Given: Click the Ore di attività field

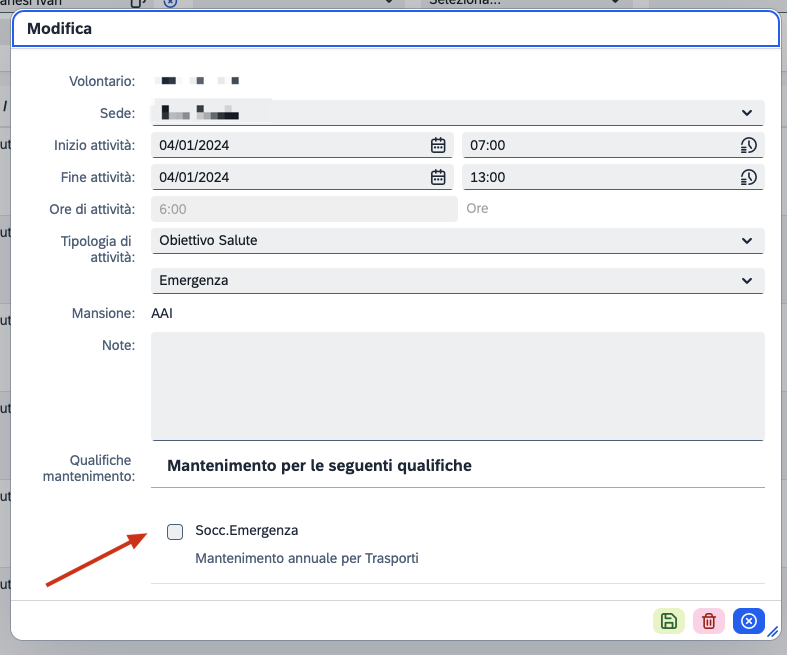Looking at the screenshot, I should pos(302,209).
